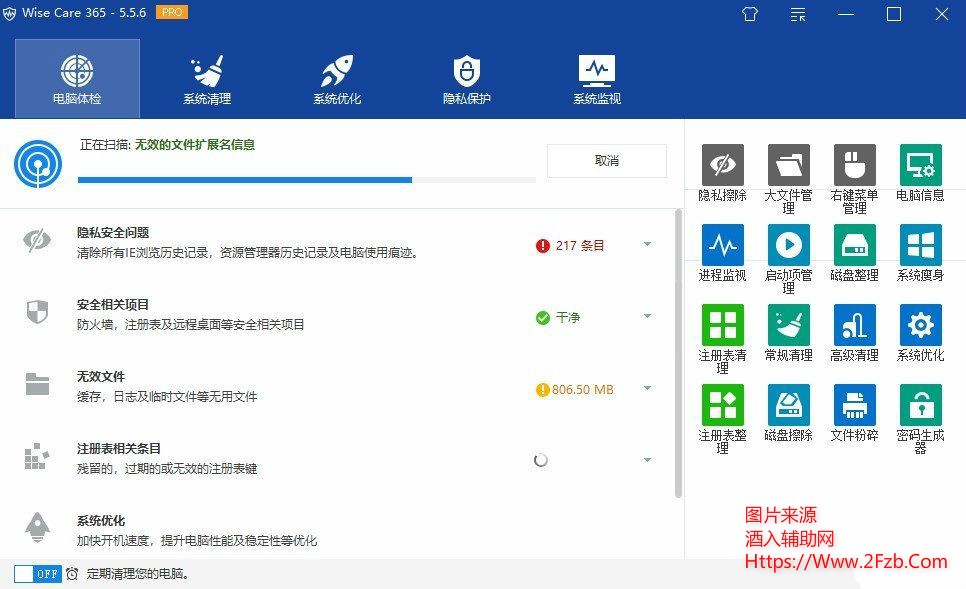966x589 pixels.
Task: Expand the 安全相关项目 row dropdown arrow
Action: pyautogui.click(x=647, y=317)
